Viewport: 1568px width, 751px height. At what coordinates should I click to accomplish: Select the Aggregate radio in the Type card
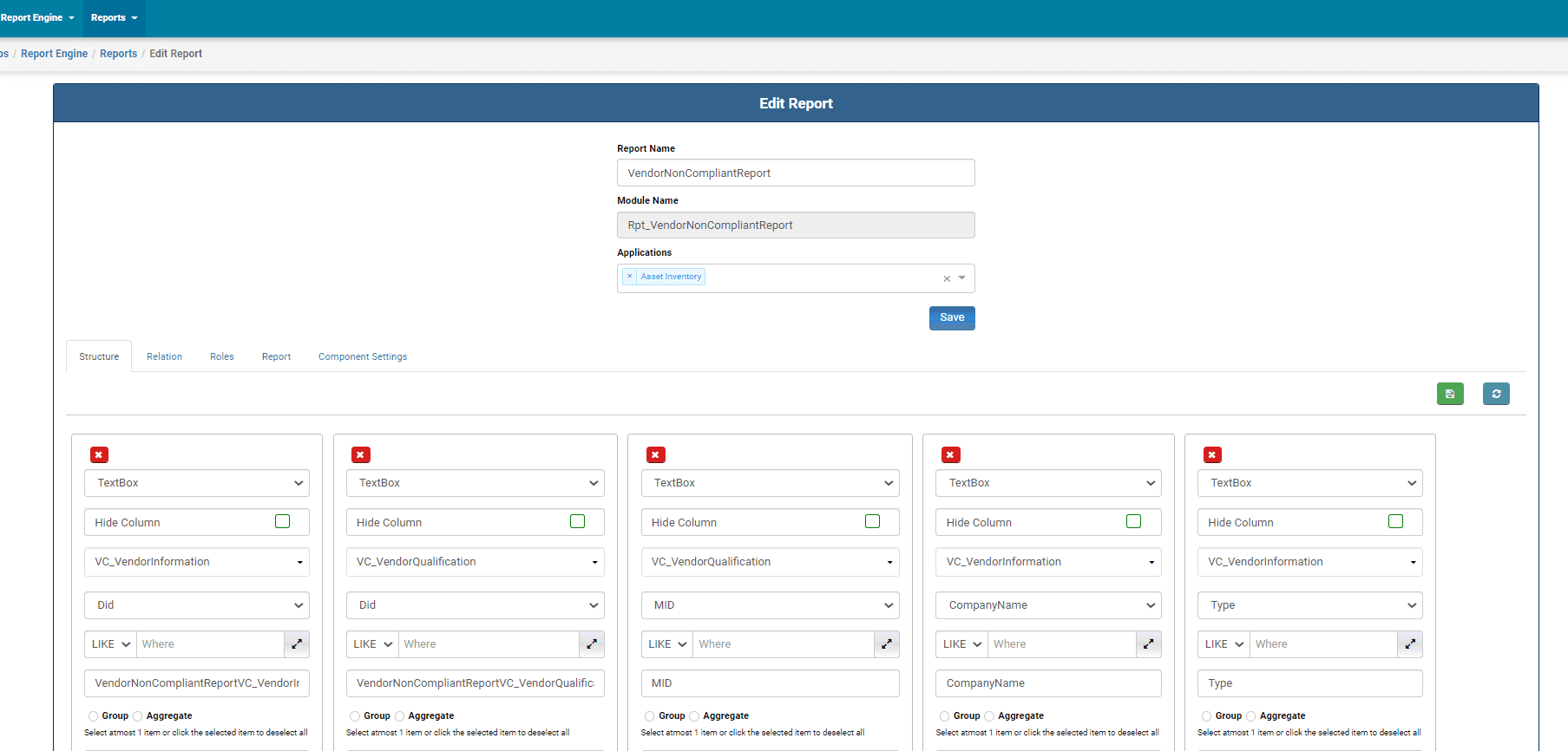click(x=1251, y=716)
